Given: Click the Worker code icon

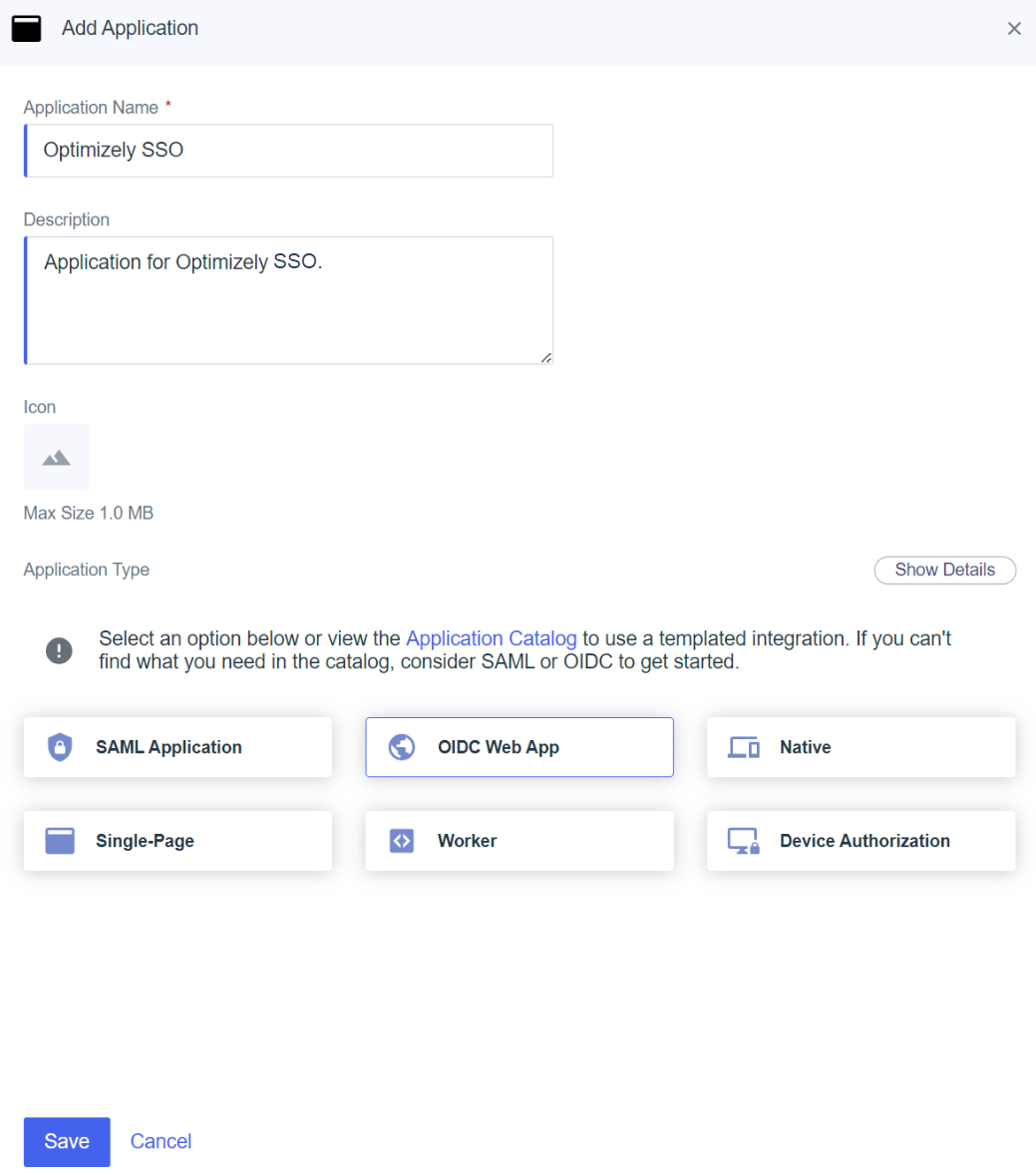Looking at the screenshot, I should point(402,841).
